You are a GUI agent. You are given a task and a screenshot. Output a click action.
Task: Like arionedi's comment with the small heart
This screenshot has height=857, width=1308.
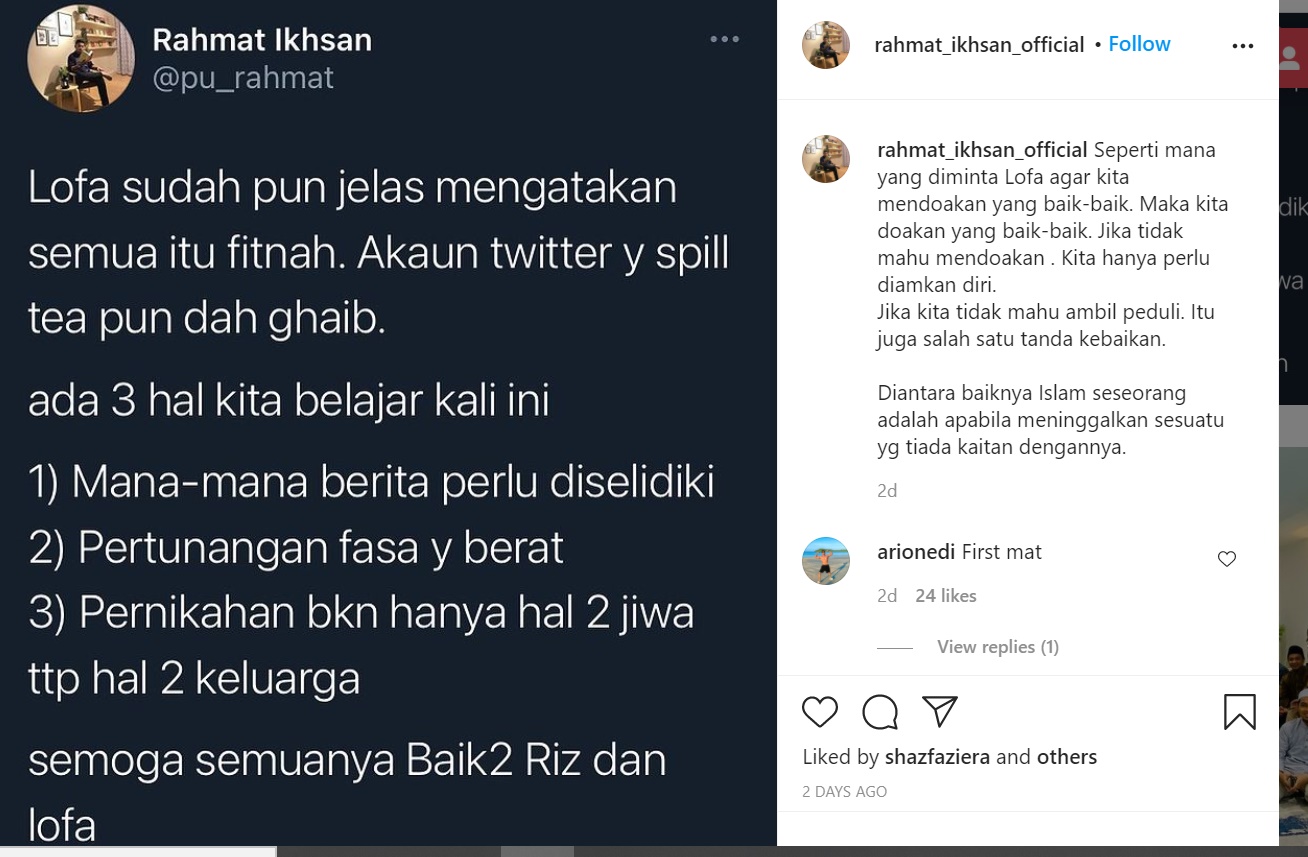[x=1227, y=559]
